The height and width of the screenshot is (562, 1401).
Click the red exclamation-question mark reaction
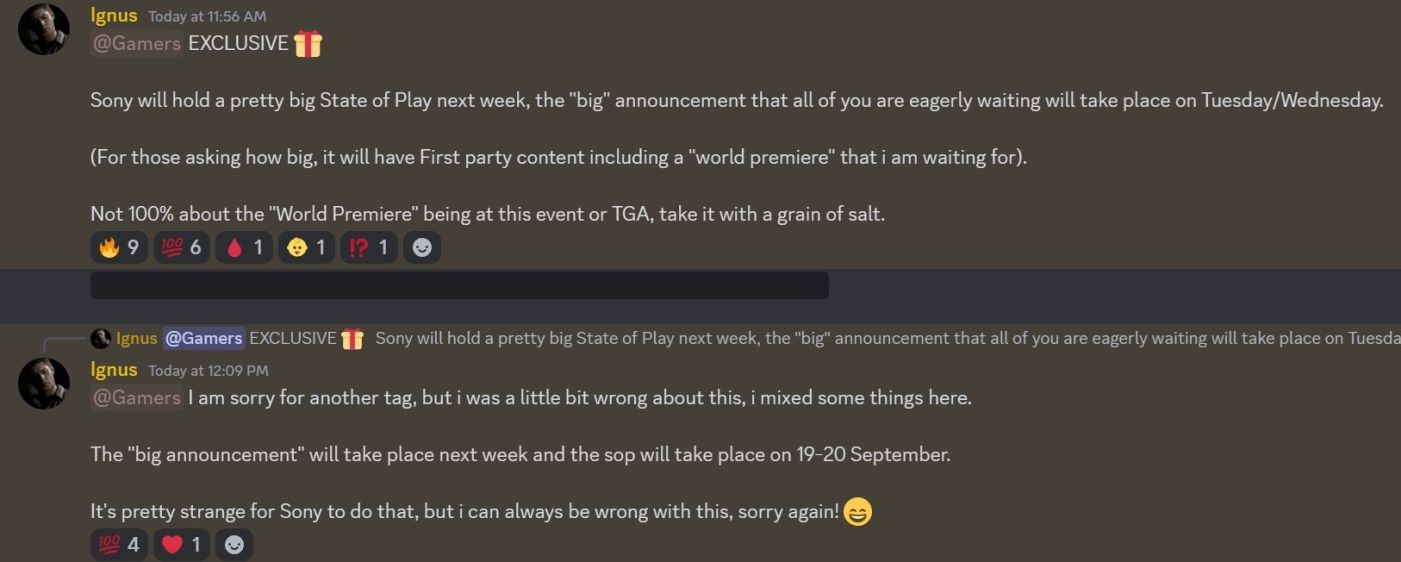coord(368,248)
